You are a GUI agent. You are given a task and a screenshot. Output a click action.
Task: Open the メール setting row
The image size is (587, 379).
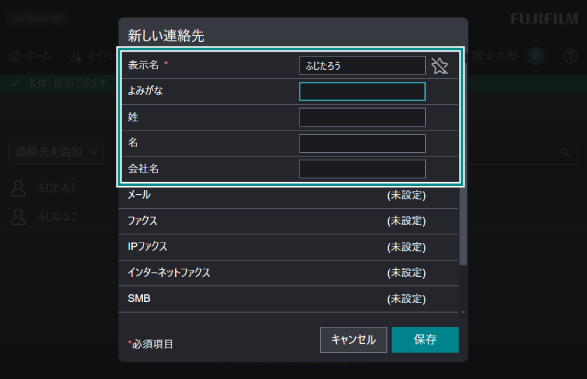(288, 195)
